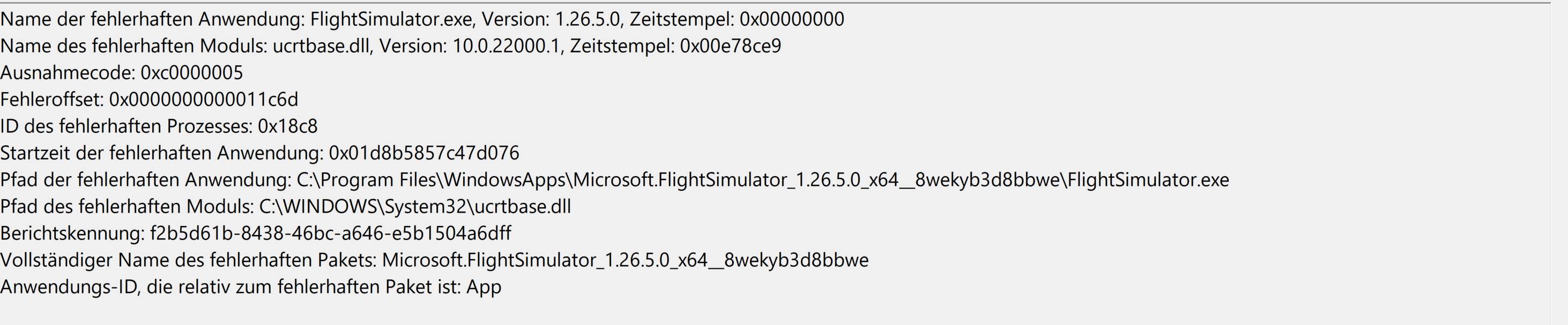Click the application version 1.26.5.0 in first line
The width and height of the screenshot is (1568, 325).
(588, 19)
